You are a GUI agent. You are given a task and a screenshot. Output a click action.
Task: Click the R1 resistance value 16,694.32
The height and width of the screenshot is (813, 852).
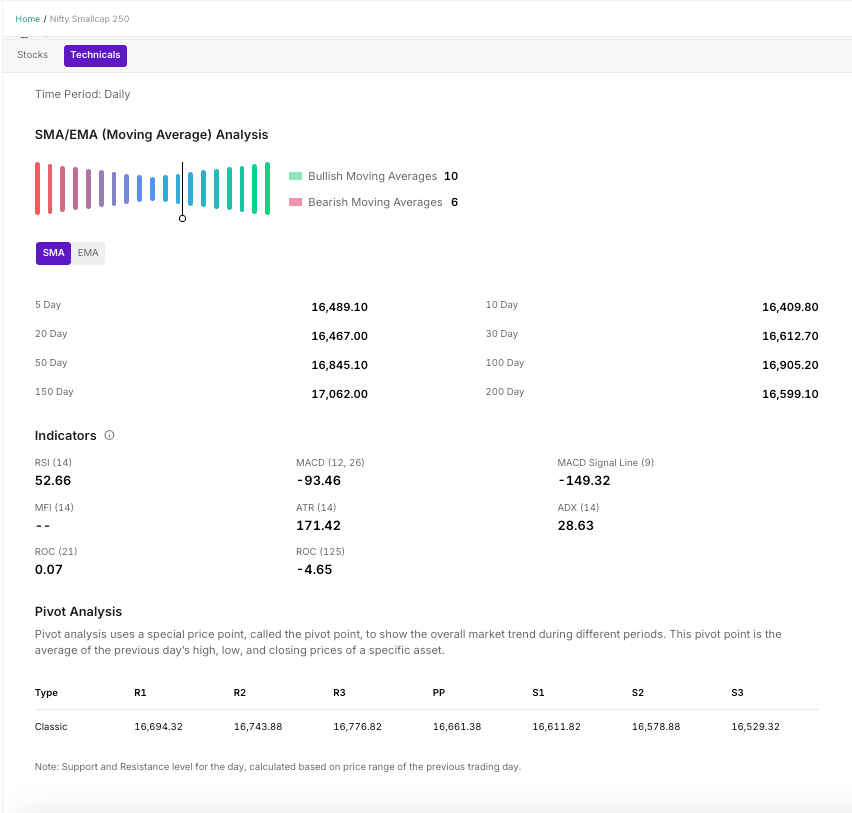click(158, 727)
